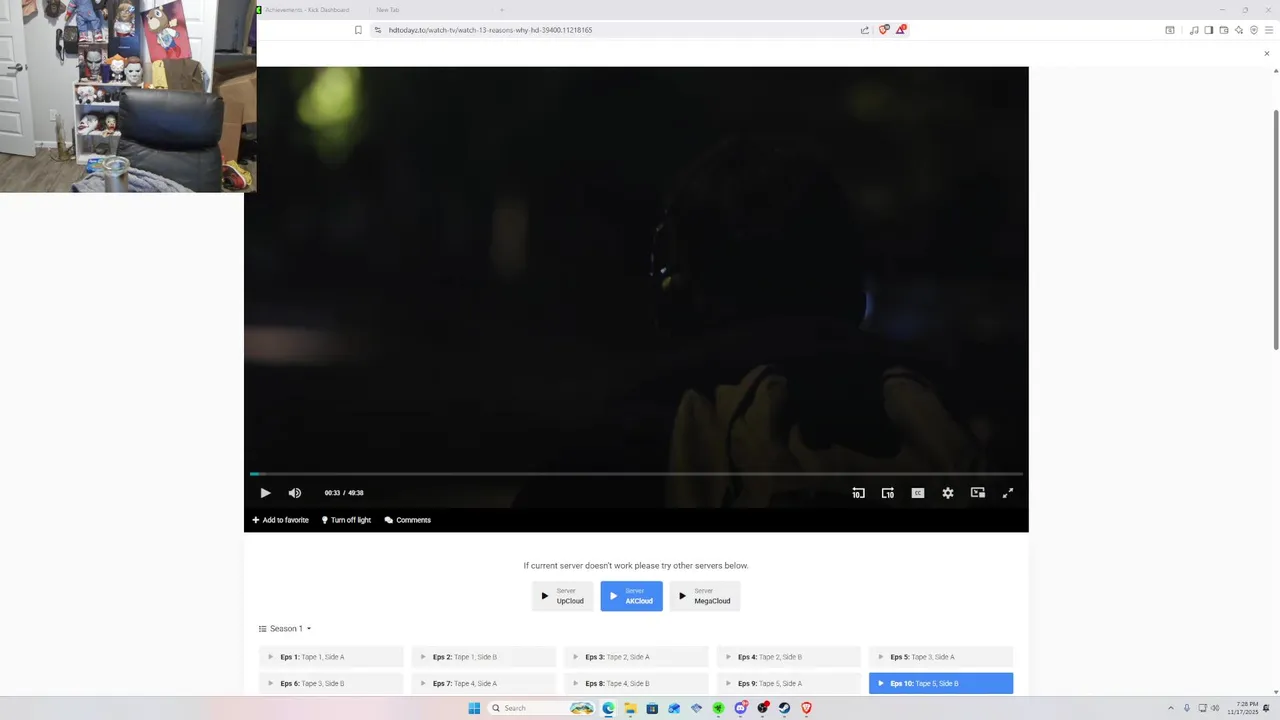The height and width of the screenshot is (720, 1280).
Task: Play the video
Action: coord(265,493)
